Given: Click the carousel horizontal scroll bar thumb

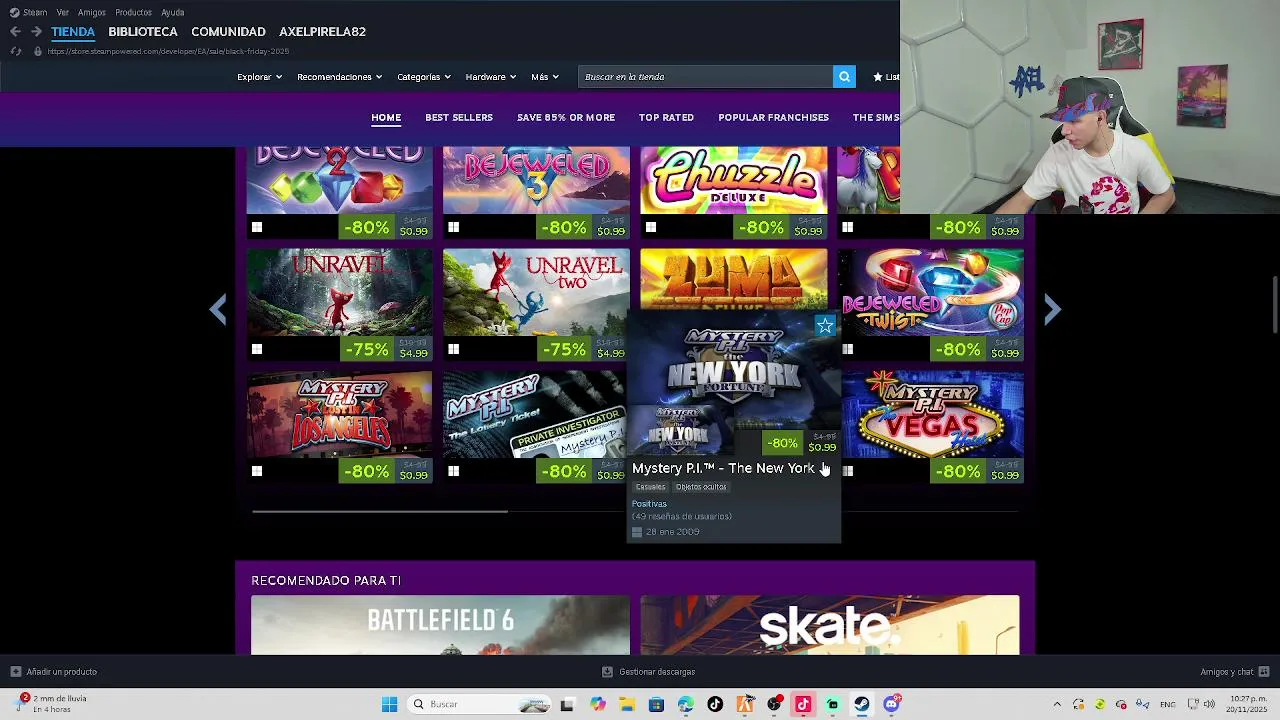Looking at the screenshot, I should pos(380,511).
